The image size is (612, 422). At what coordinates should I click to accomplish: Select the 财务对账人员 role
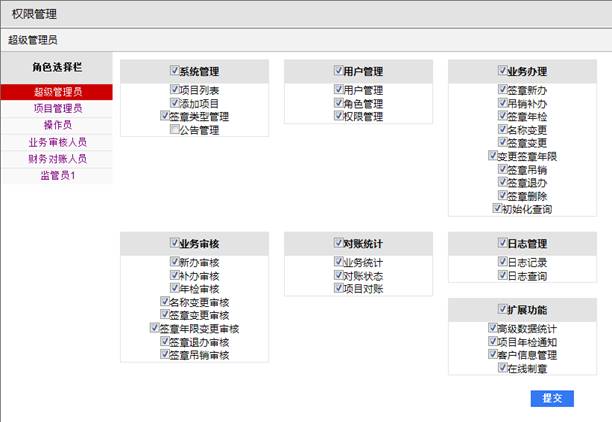[57, 159]
